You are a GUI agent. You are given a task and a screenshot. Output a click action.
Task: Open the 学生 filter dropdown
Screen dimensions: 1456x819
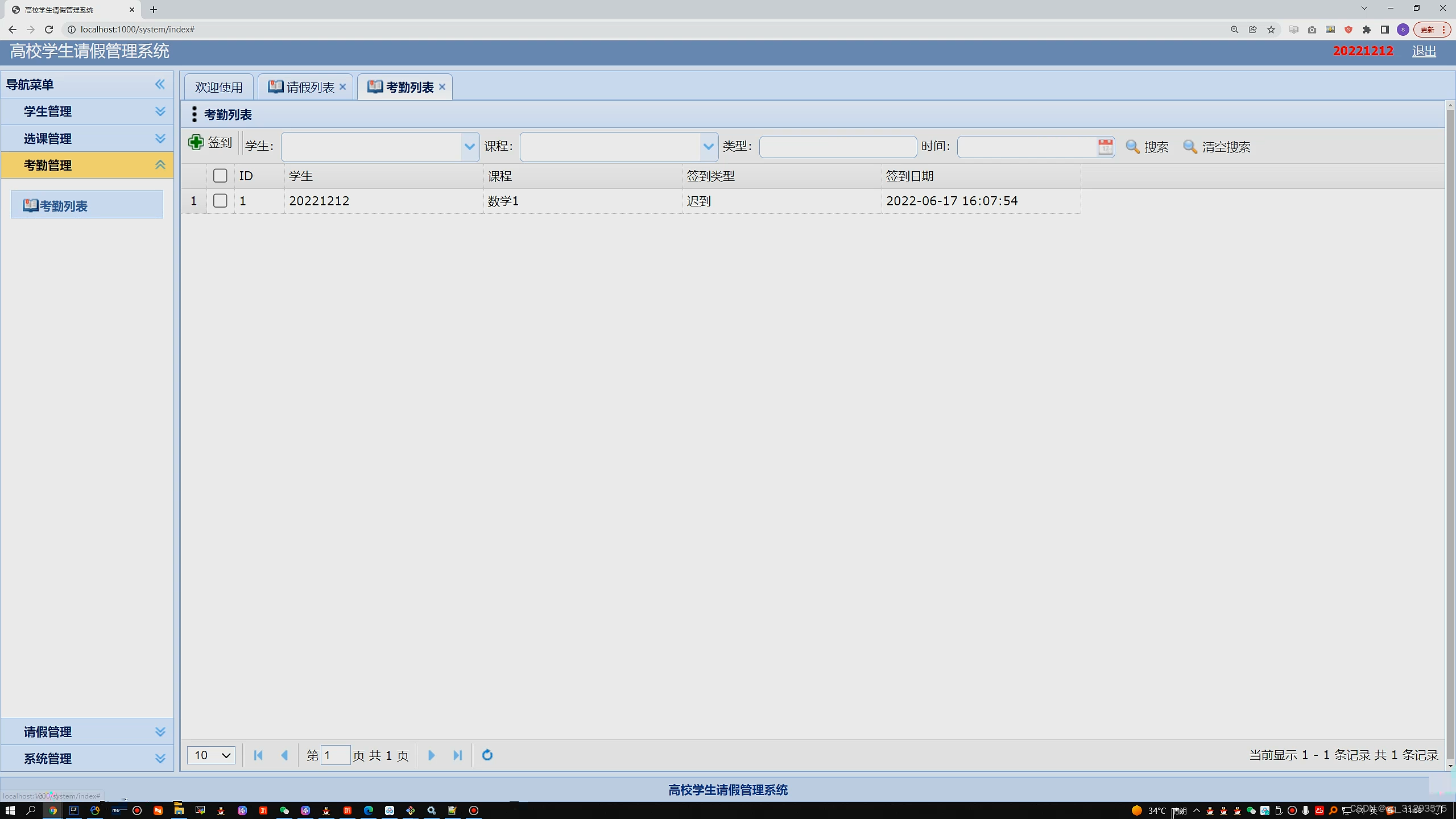point(469,147)
